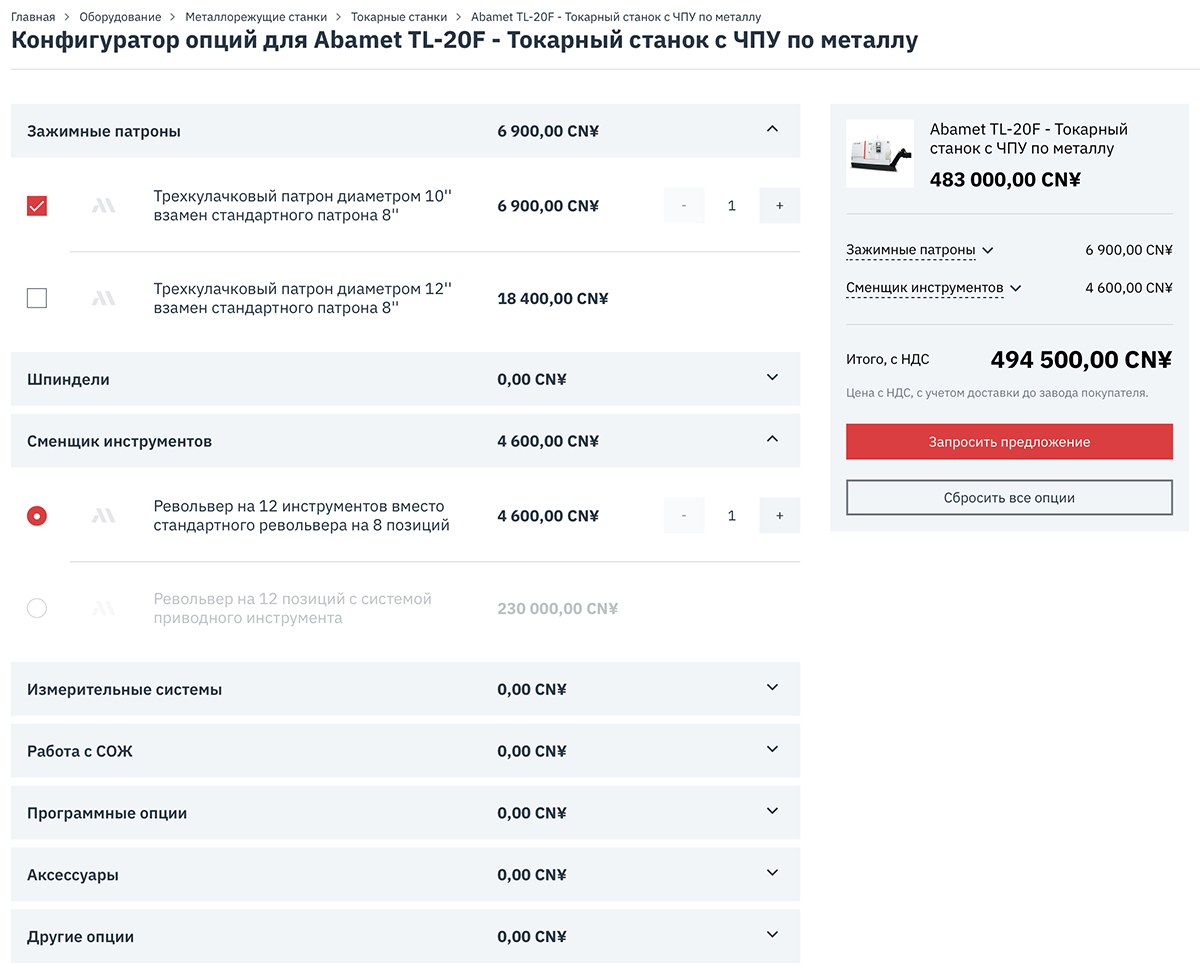
Task: Decrease quantity of the 10'' three-jaw chuck
Action: coord(684,206)
